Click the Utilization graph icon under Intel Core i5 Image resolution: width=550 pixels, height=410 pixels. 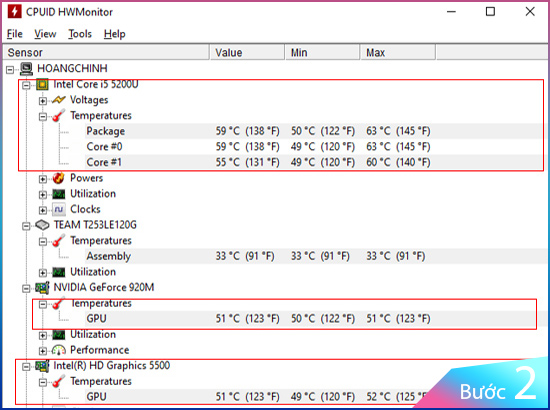(59, 194)
